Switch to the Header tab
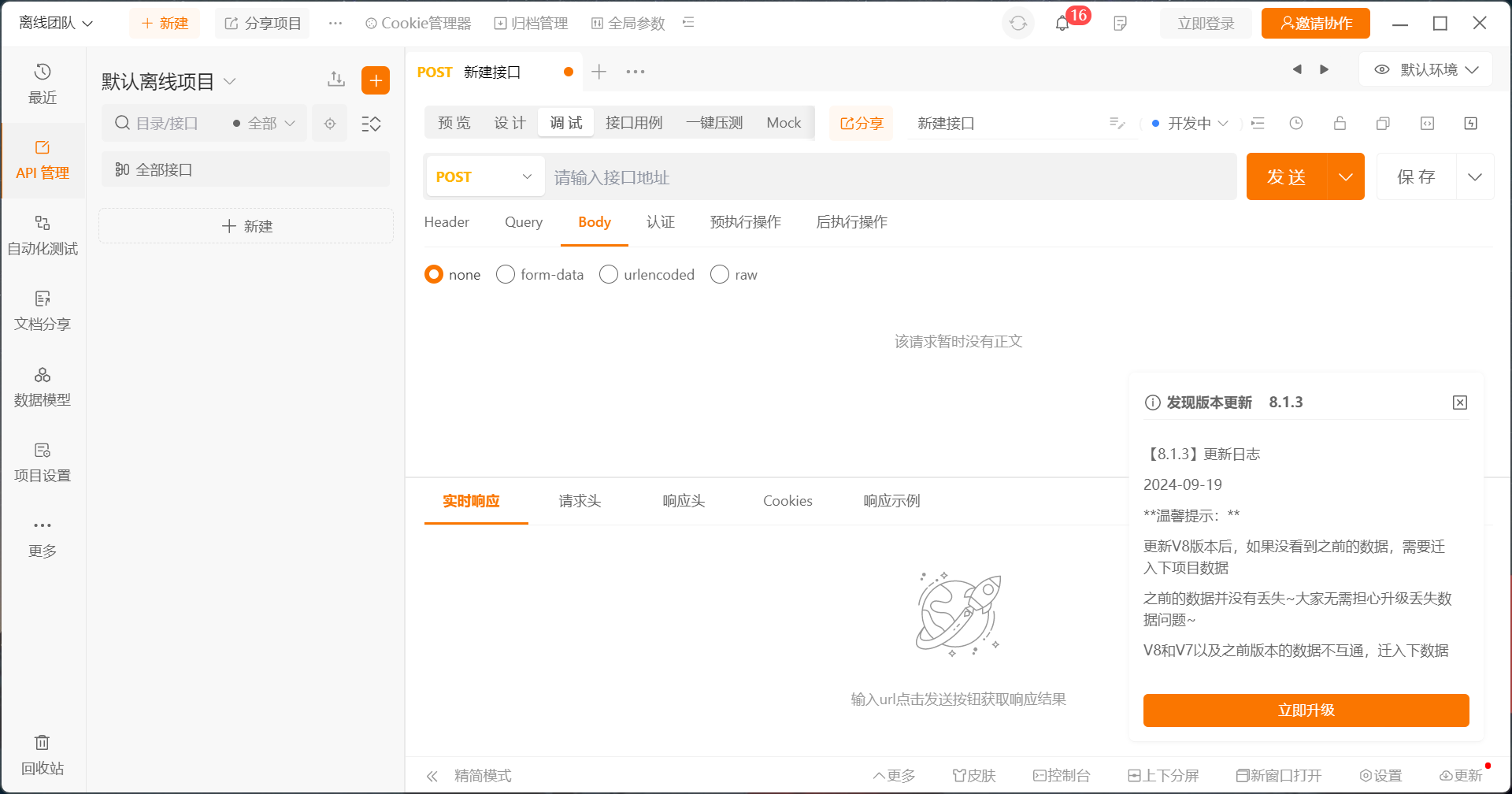The width and height of the screenshot is (1512, 794). (447, 223)
